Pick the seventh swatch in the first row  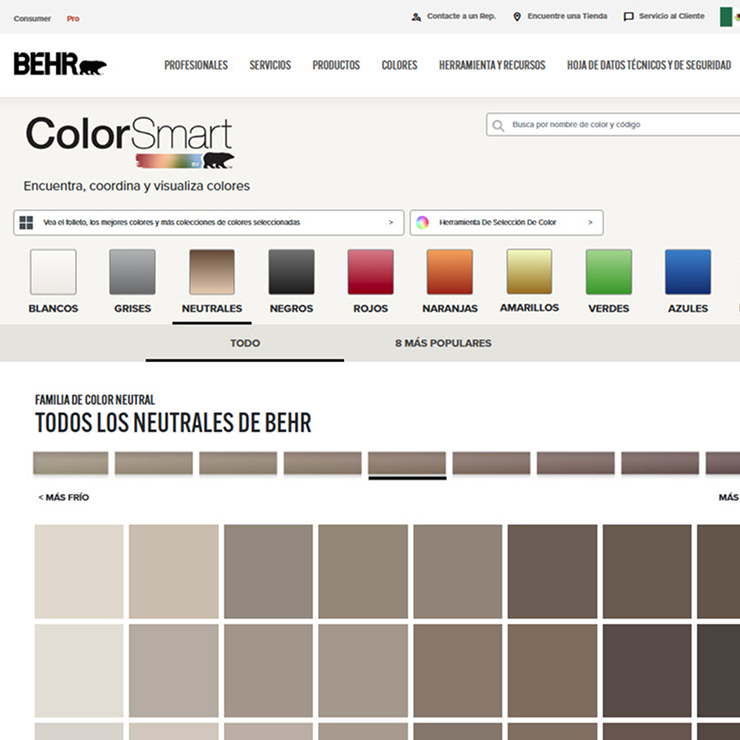coord(647,572)
